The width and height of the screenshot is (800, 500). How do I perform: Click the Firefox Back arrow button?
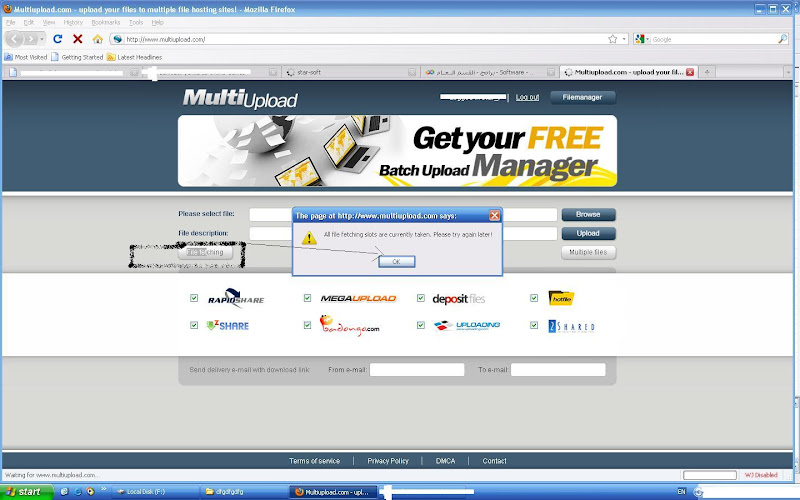point(14,39)
